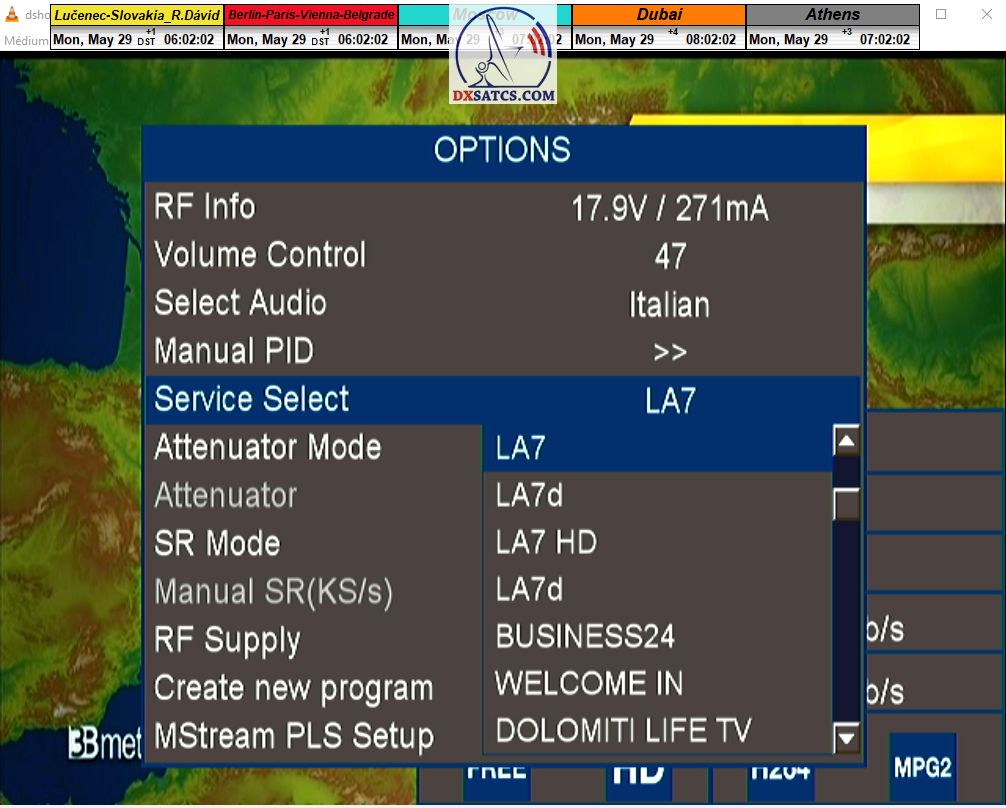The image size is (1006, 808).
Task: Adjust the Volume Control value 47
Action: 669,256
